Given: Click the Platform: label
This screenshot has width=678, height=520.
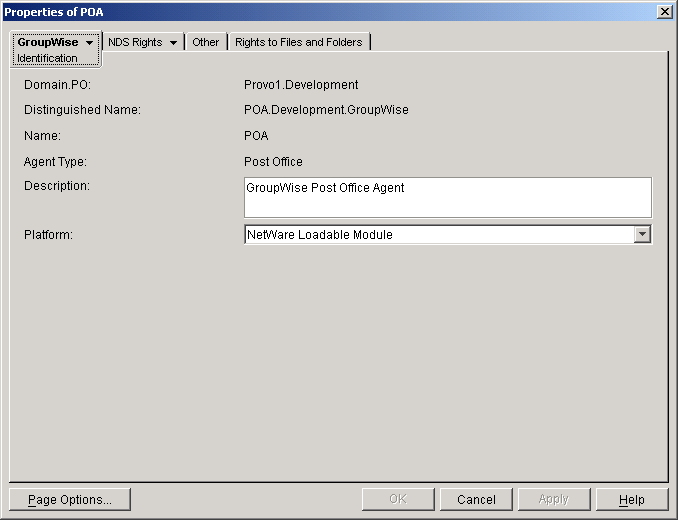Looking at the screenshot, I should click(48, 235).
